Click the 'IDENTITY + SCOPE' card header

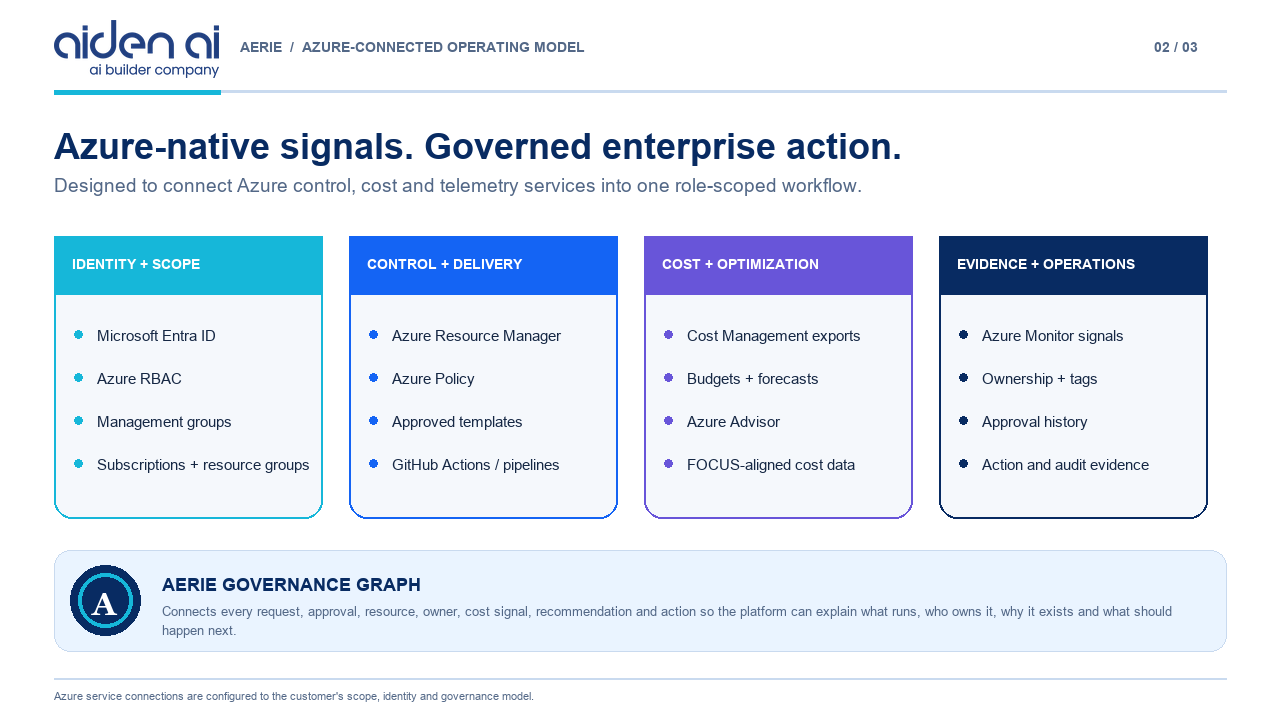click(x=188, y=265)
